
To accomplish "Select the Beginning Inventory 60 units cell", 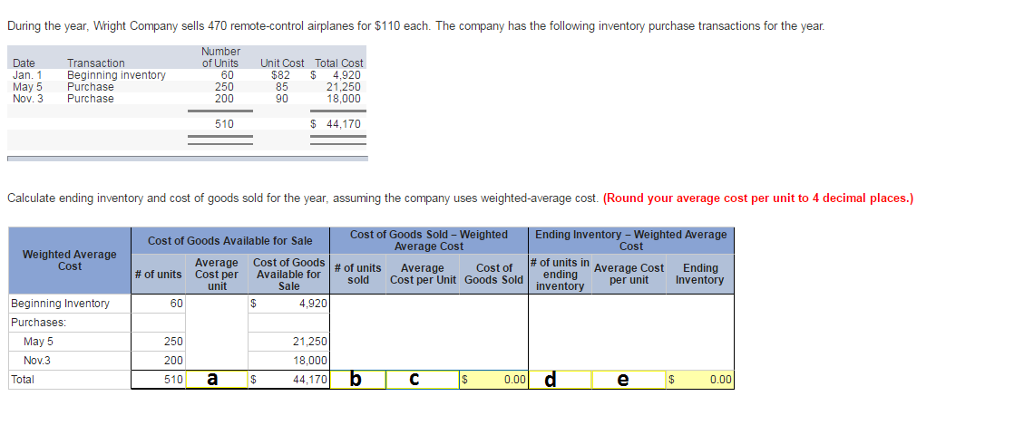I will click(x=159, y=304).
